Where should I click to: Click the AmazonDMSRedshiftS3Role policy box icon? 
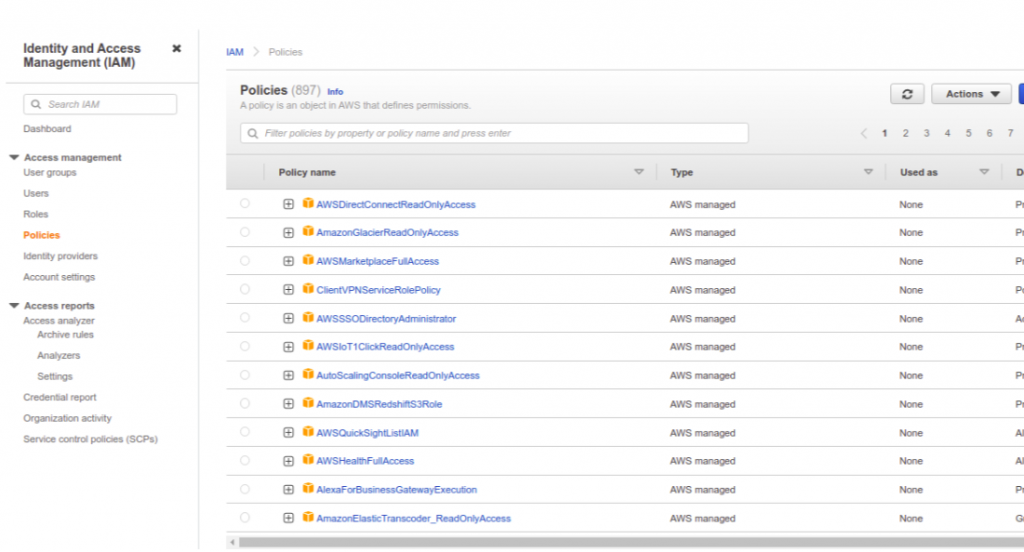(308, 403)
